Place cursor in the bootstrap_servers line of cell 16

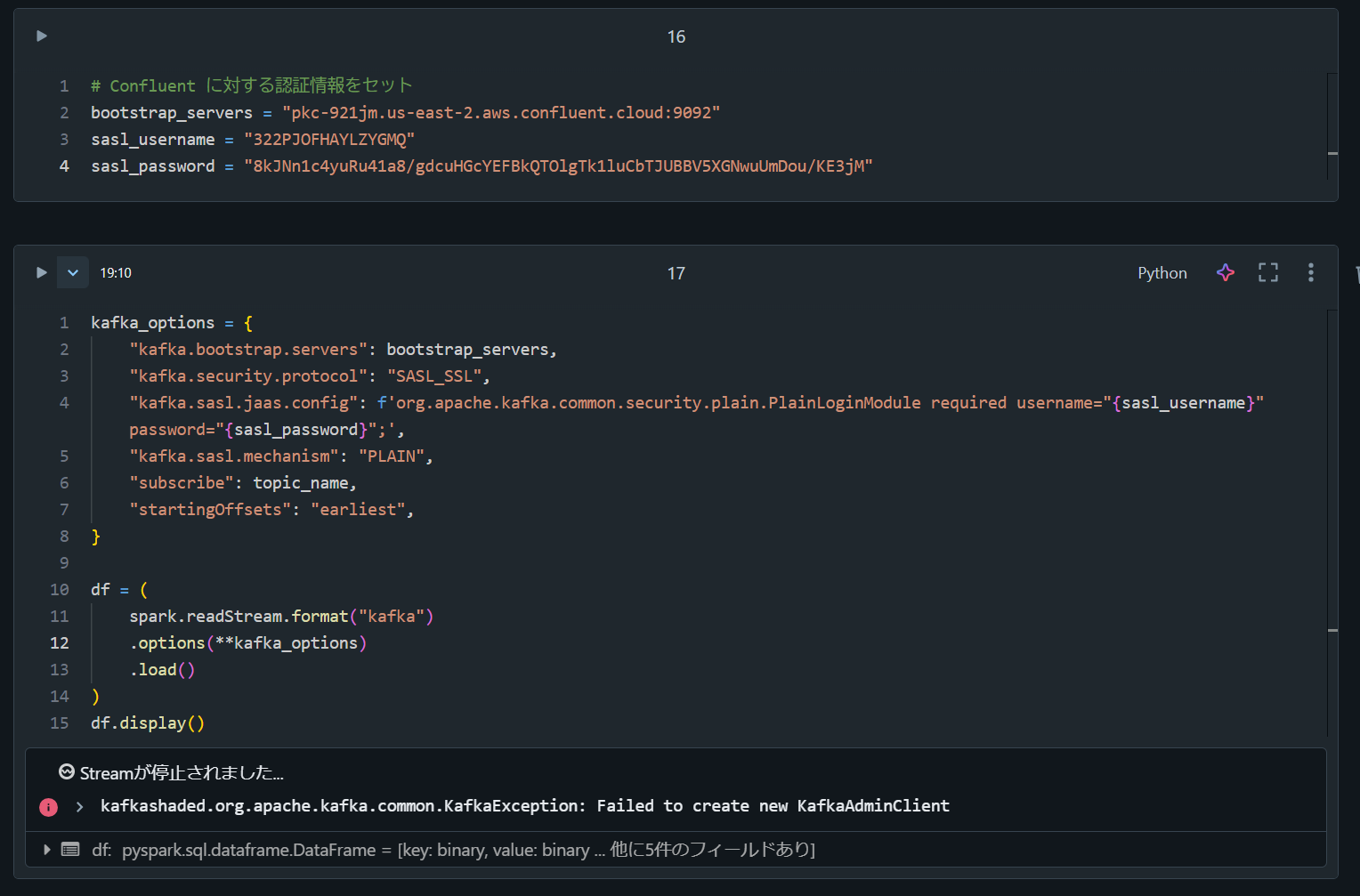tap(405, 113)
